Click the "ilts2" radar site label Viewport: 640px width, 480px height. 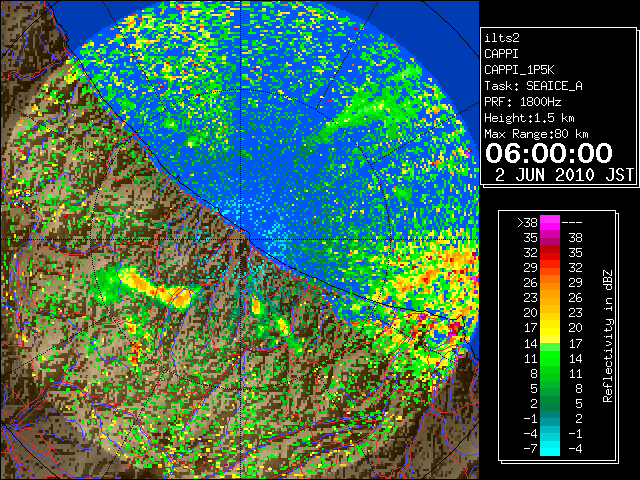502,38
